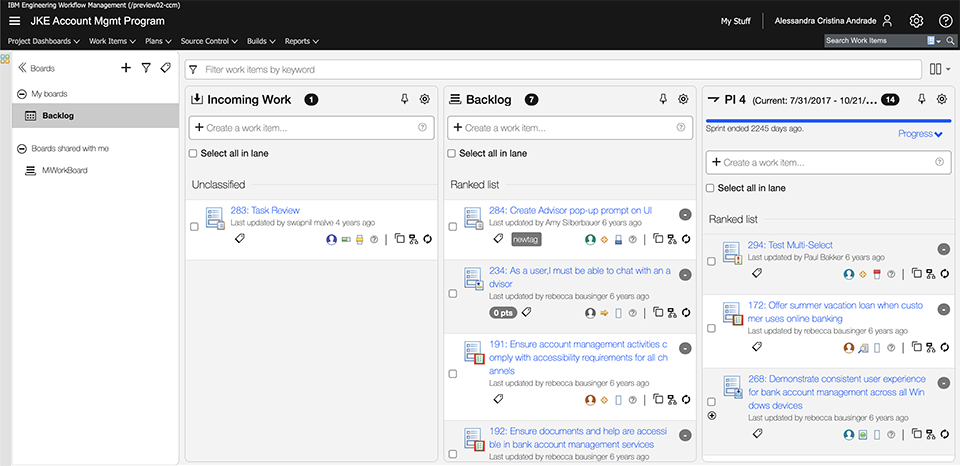Check Select all in PI 4 lane

click(710, 188)
